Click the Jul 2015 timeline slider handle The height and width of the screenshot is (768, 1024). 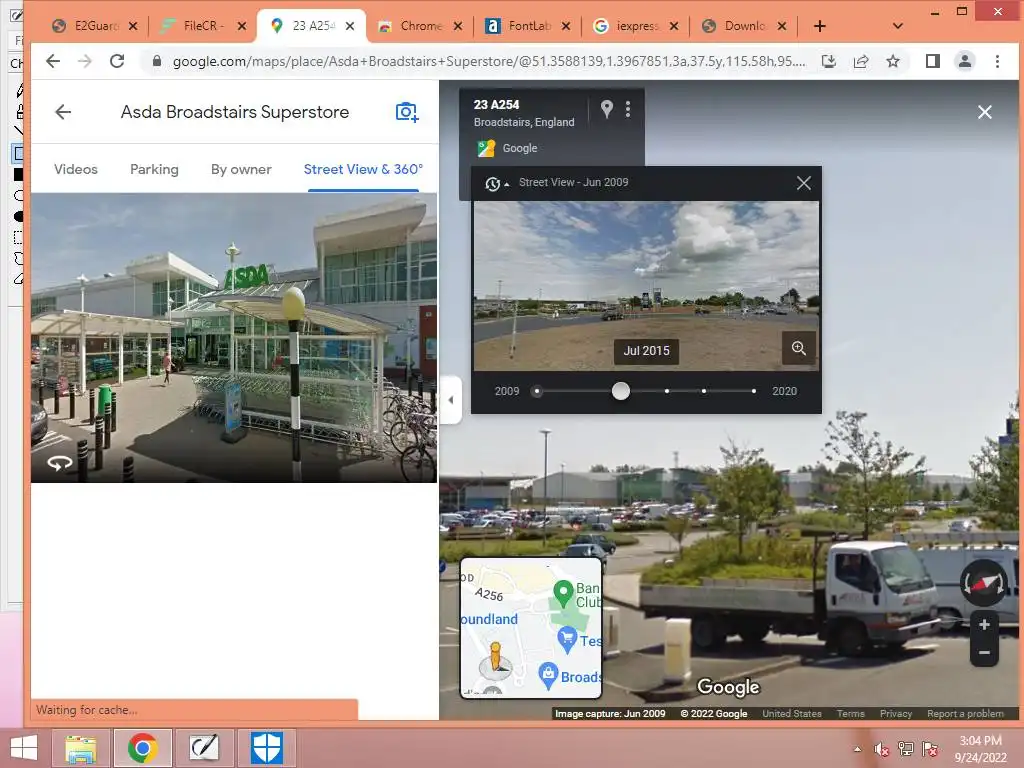tap(620, 391)
